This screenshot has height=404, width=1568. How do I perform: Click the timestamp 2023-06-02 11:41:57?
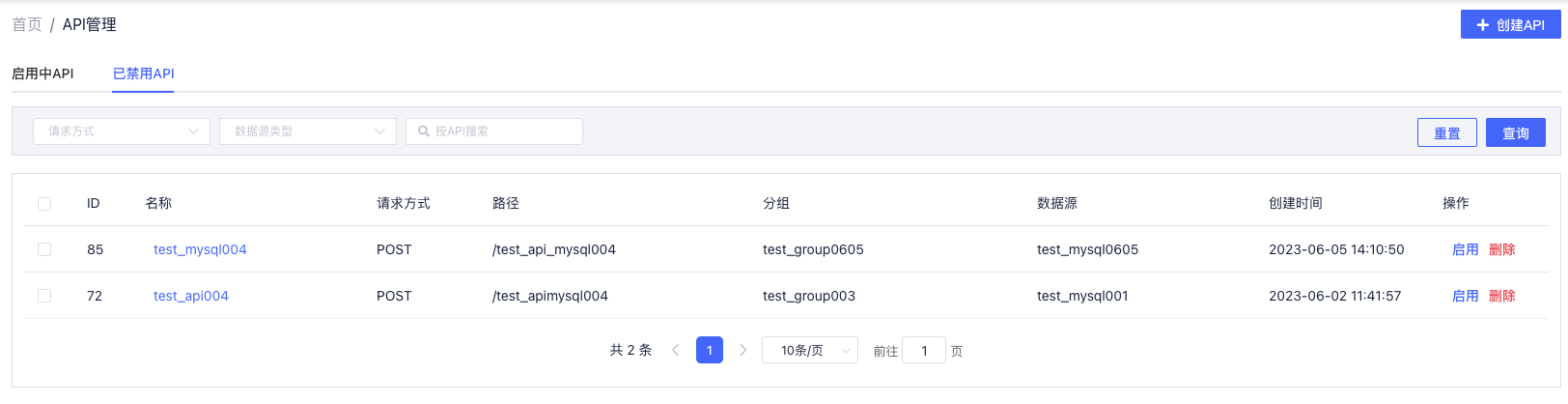[x=1334, y=296]
